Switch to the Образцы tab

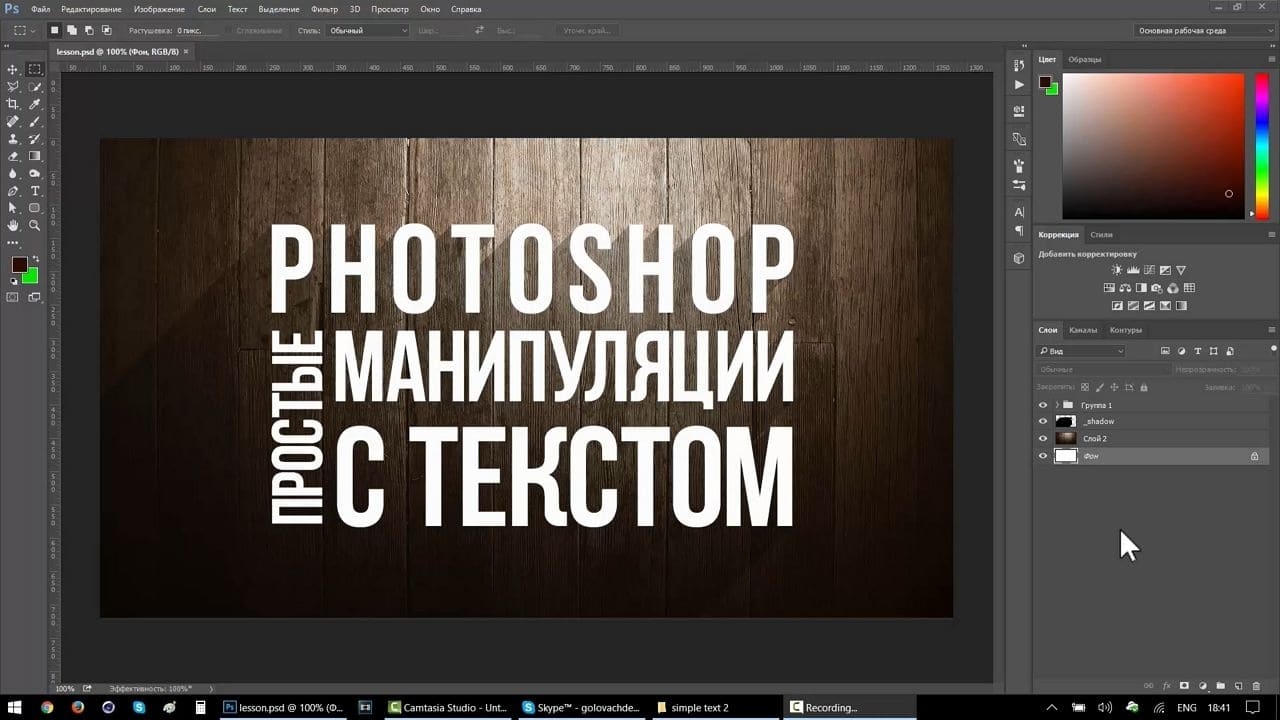tap(1084, 59)
